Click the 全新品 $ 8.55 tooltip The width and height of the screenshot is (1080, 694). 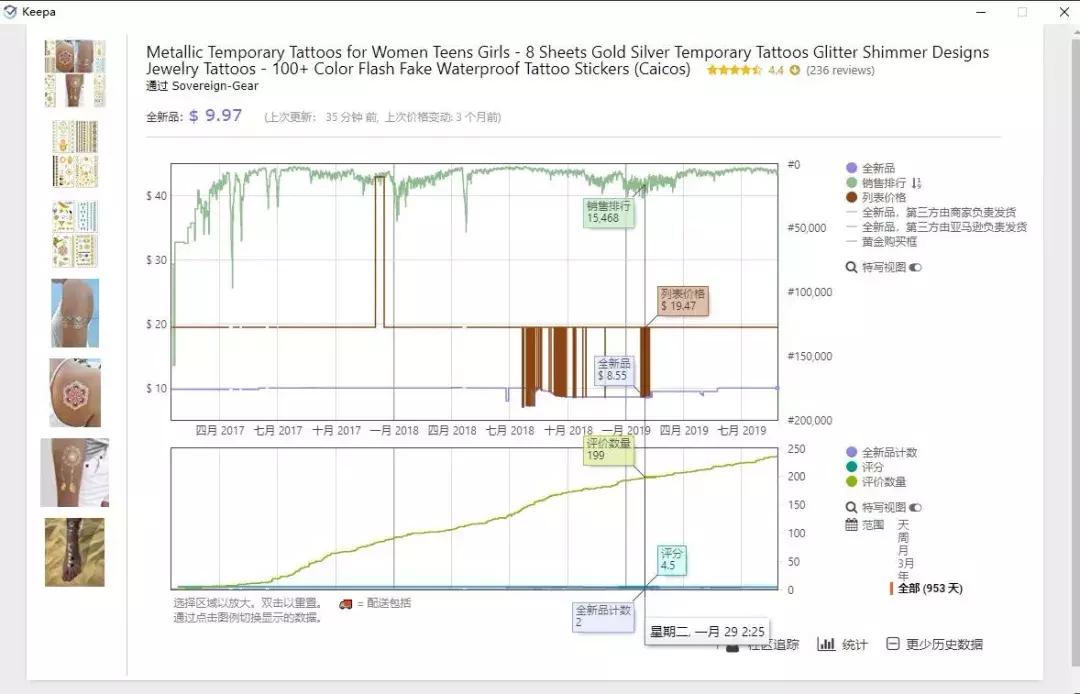pyautogui.click(x=614, y=370)
